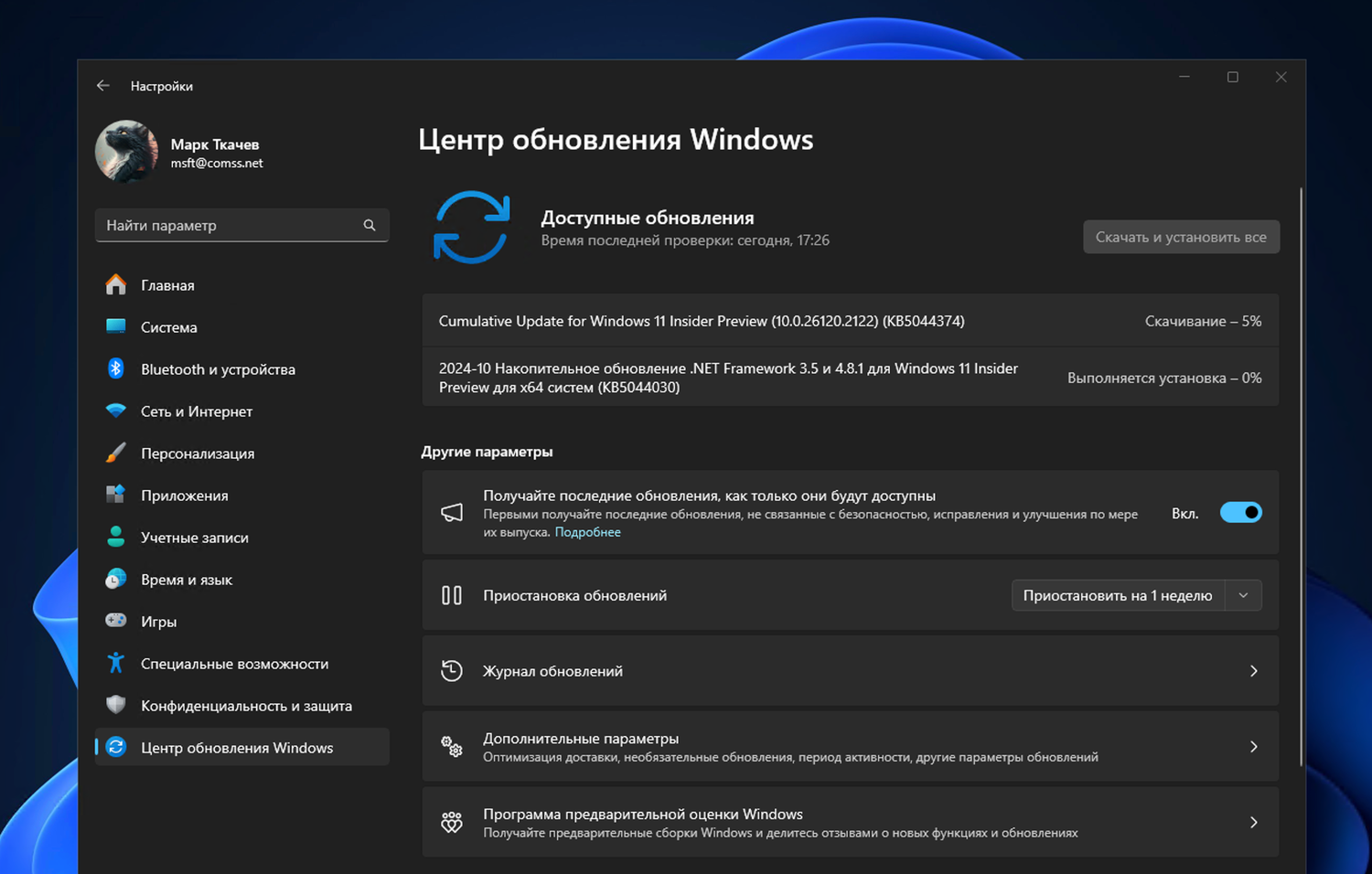Click the search magnifier icon
This screenshot has width=1372, height=874.
pyautogui.click(x=370, y=225)
